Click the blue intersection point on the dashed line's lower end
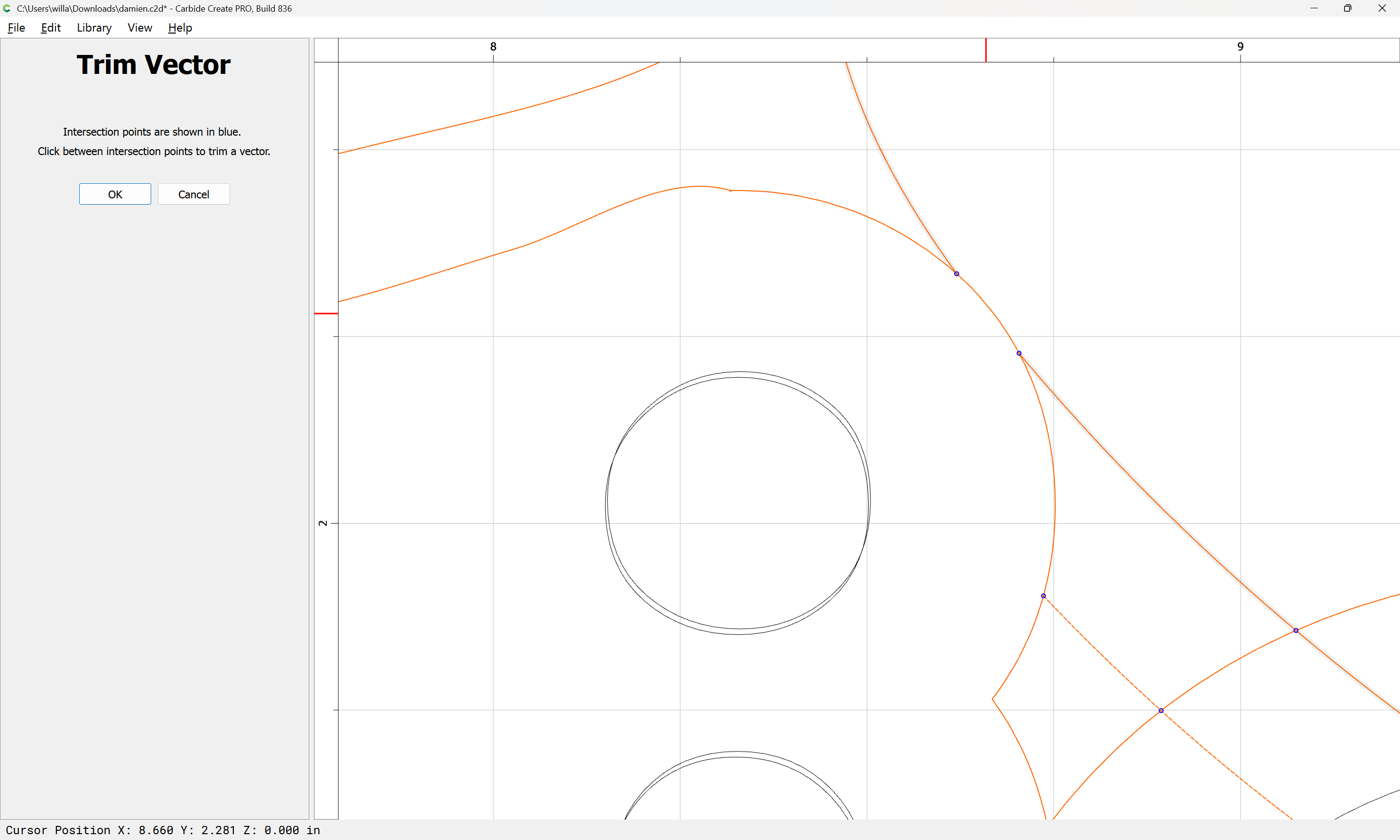 (x=1161, y=711)
